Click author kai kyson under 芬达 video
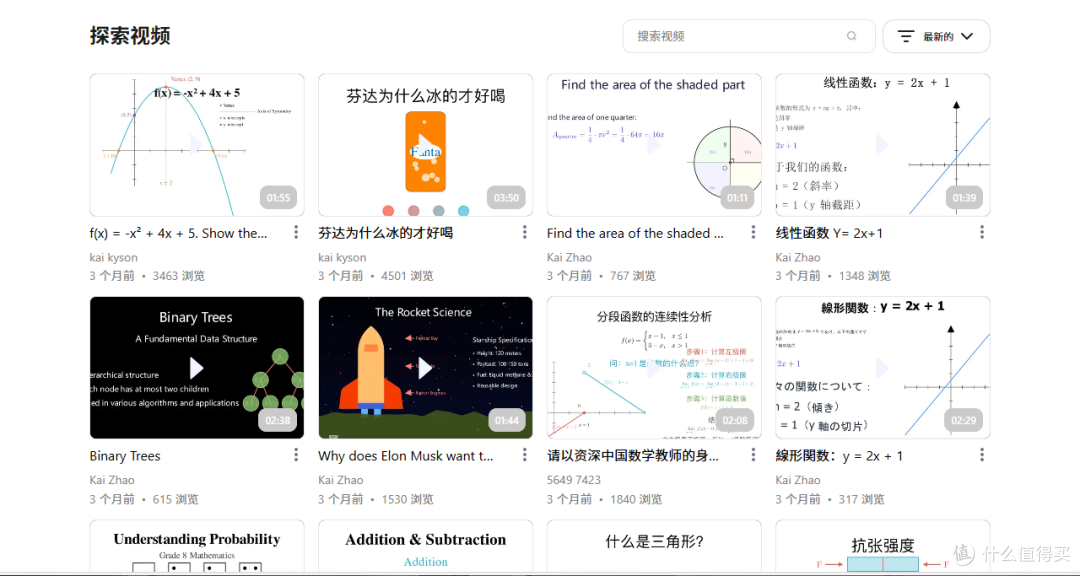The image size is (1080, 576). coord(342,258)
